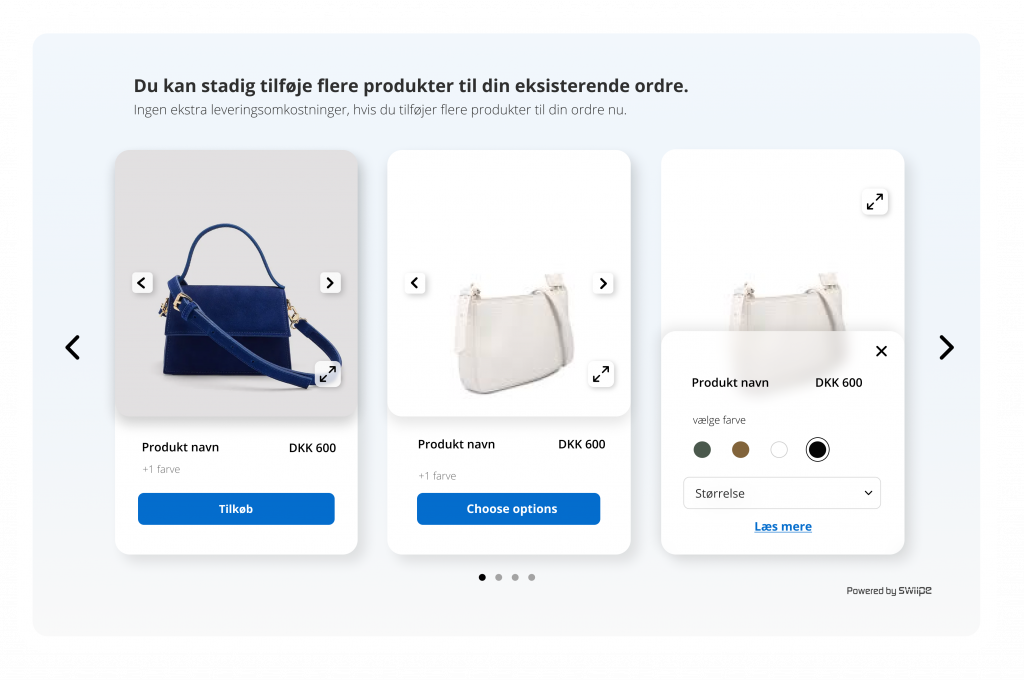1024x680 pixels.
Task: Jump to the second carousel page dot
Action: pos(499,577)
